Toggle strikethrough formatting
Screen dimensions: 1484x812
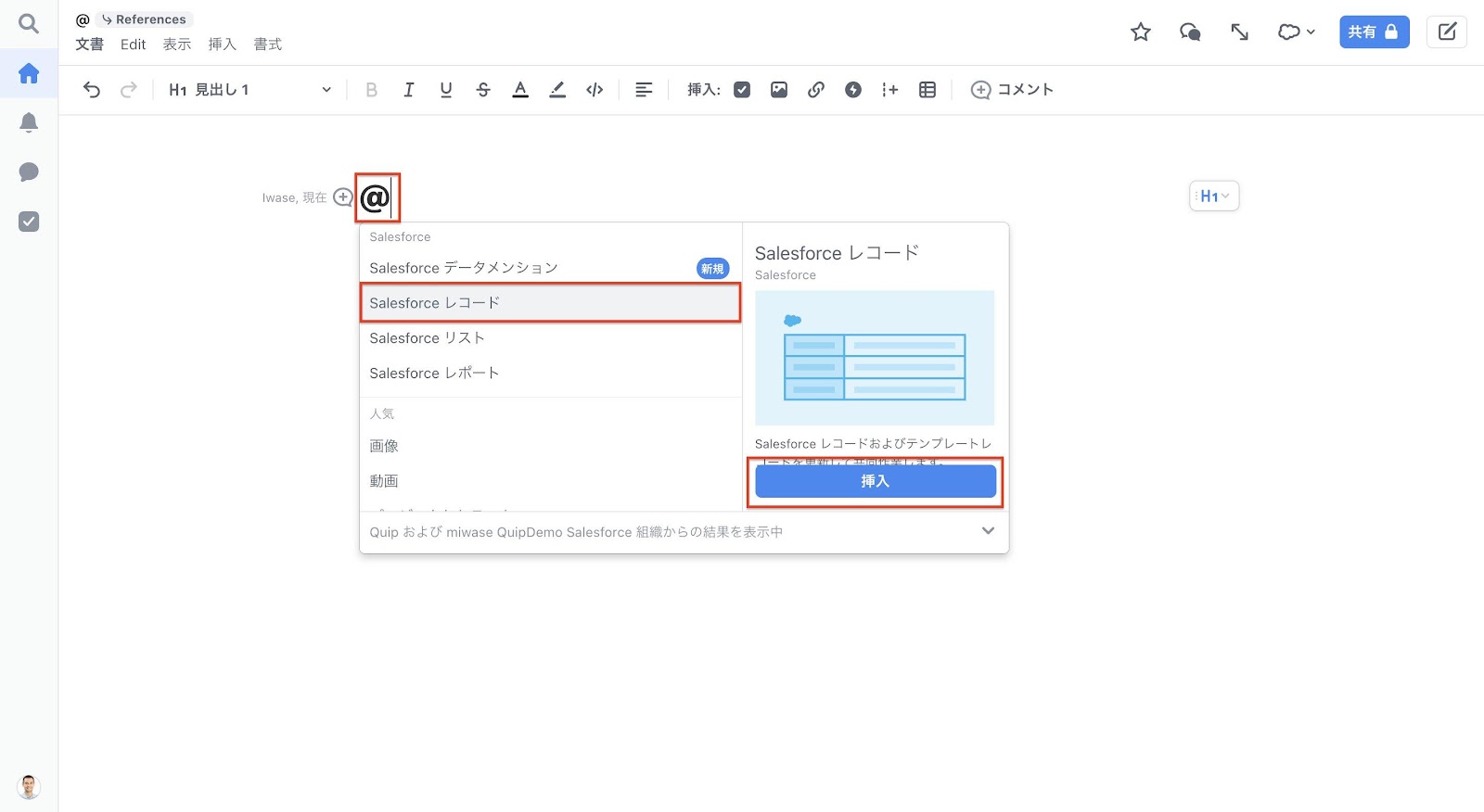pyautogui.click(x=483, y=90)
